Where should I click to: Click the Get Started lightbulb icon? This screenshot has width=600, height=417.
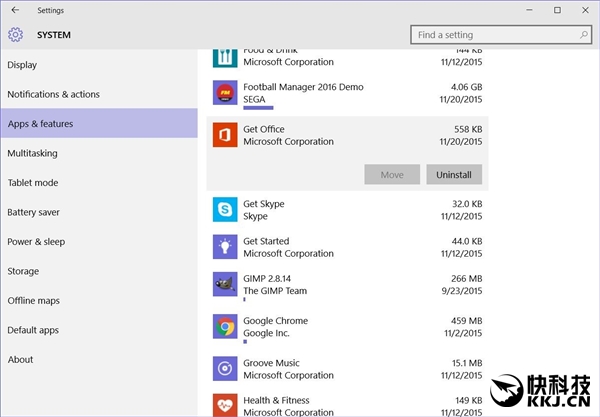(225, 247)
